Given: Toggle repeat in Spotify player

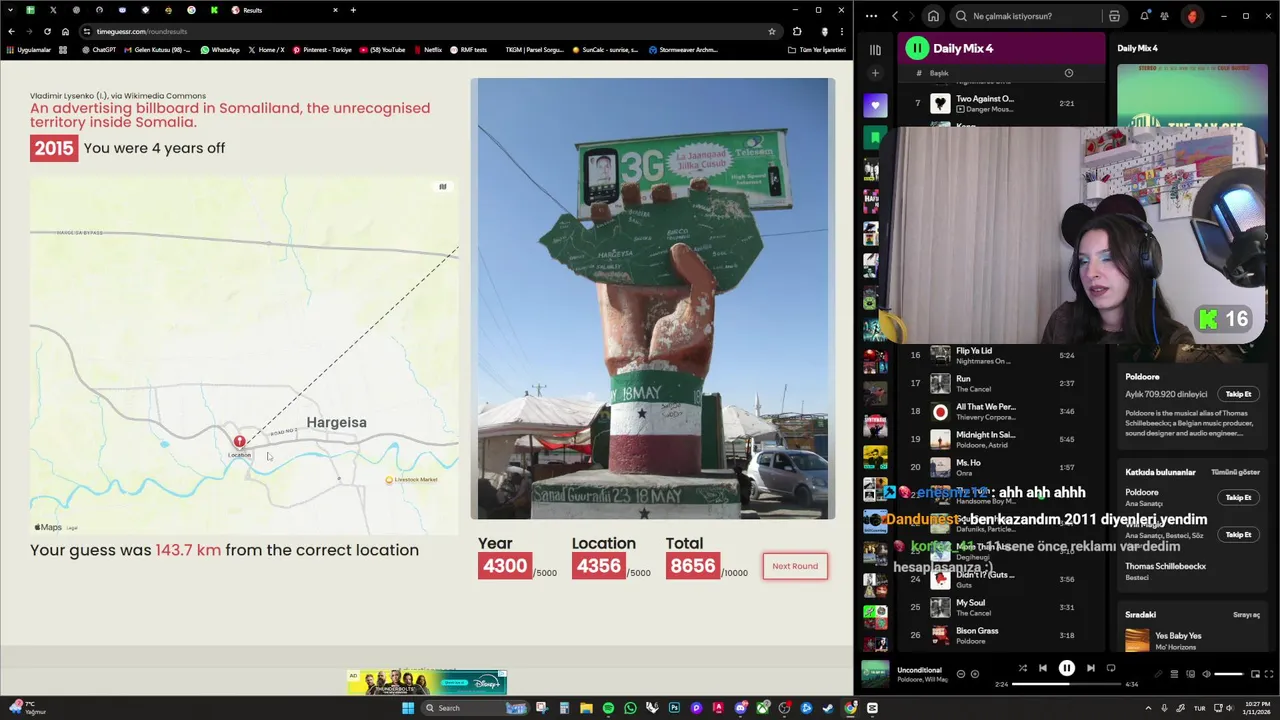Looking at the screenshot, I should (1111, 668).
